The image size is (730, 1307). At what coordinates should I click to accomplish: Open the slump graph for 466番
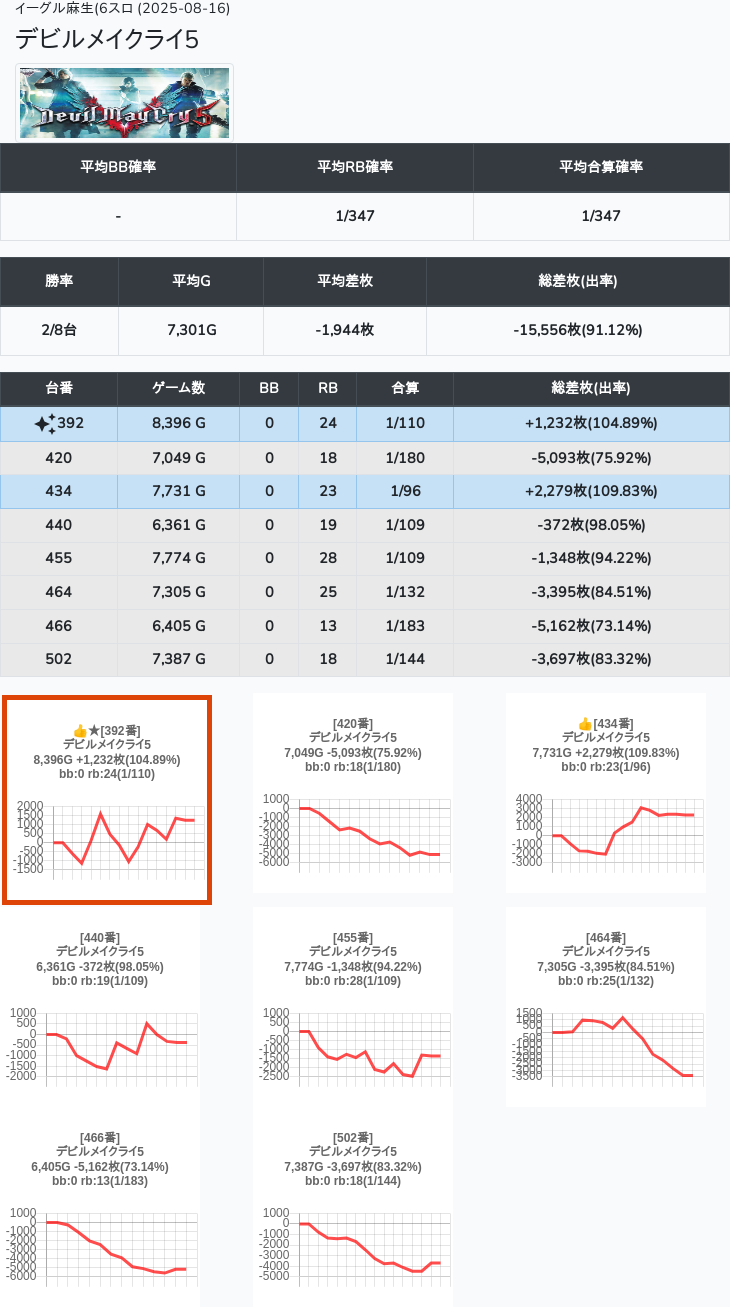click(x=100, y=1245)
